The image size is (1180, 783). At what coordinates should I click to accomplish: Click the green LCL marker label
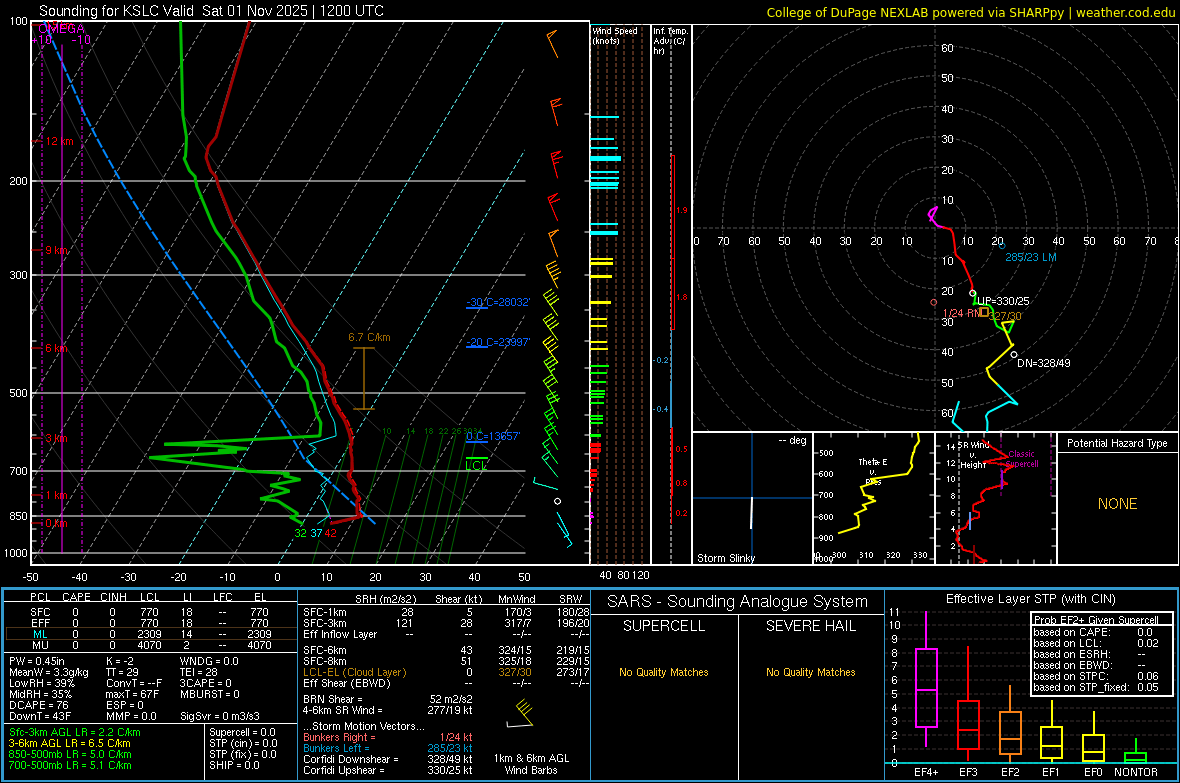[x=476, y=465]
